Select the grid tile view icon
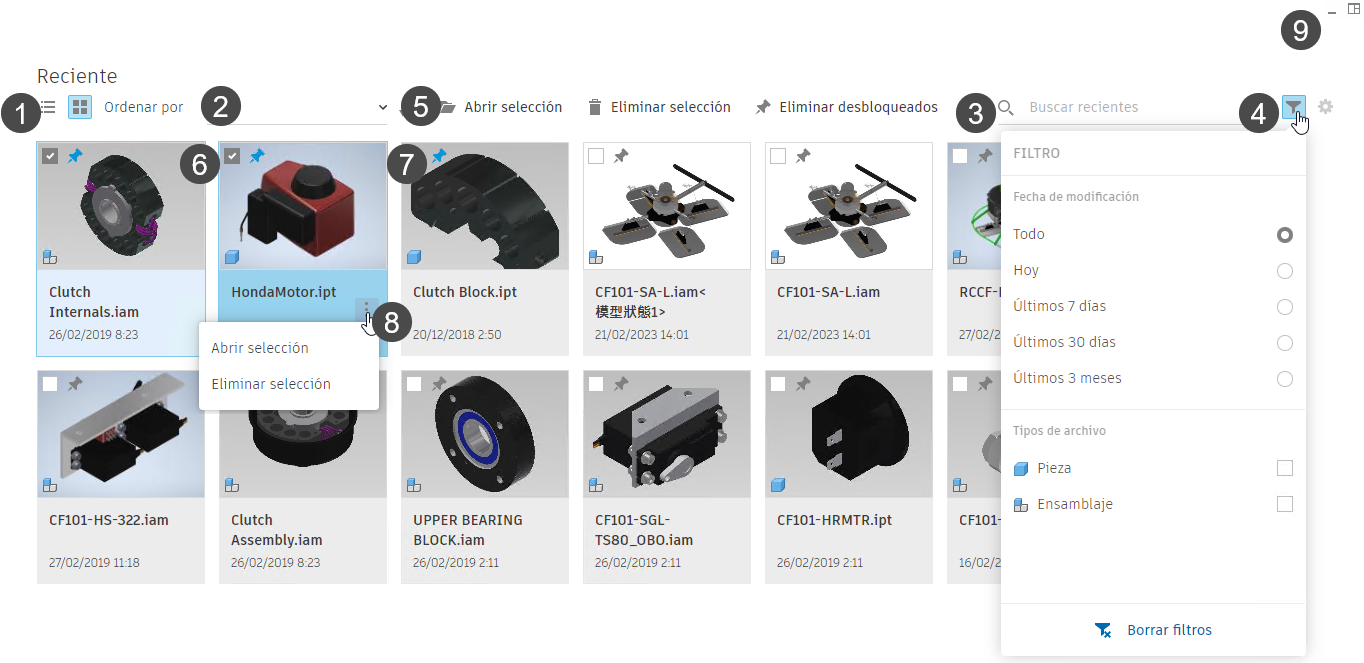 click(x=80, y=107)
